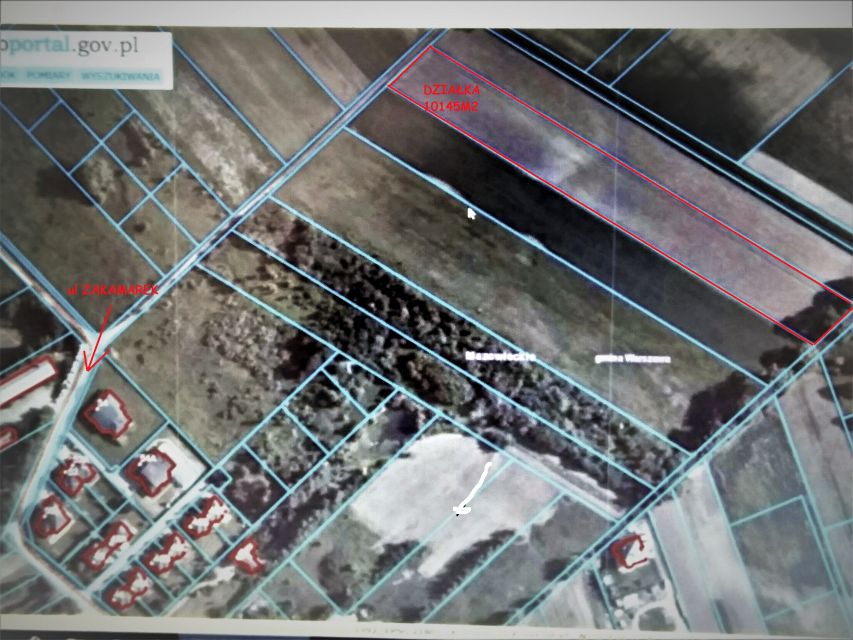Select the isolated red-outlined house at bottom right

pyautogui.click(x=629, y=549)
